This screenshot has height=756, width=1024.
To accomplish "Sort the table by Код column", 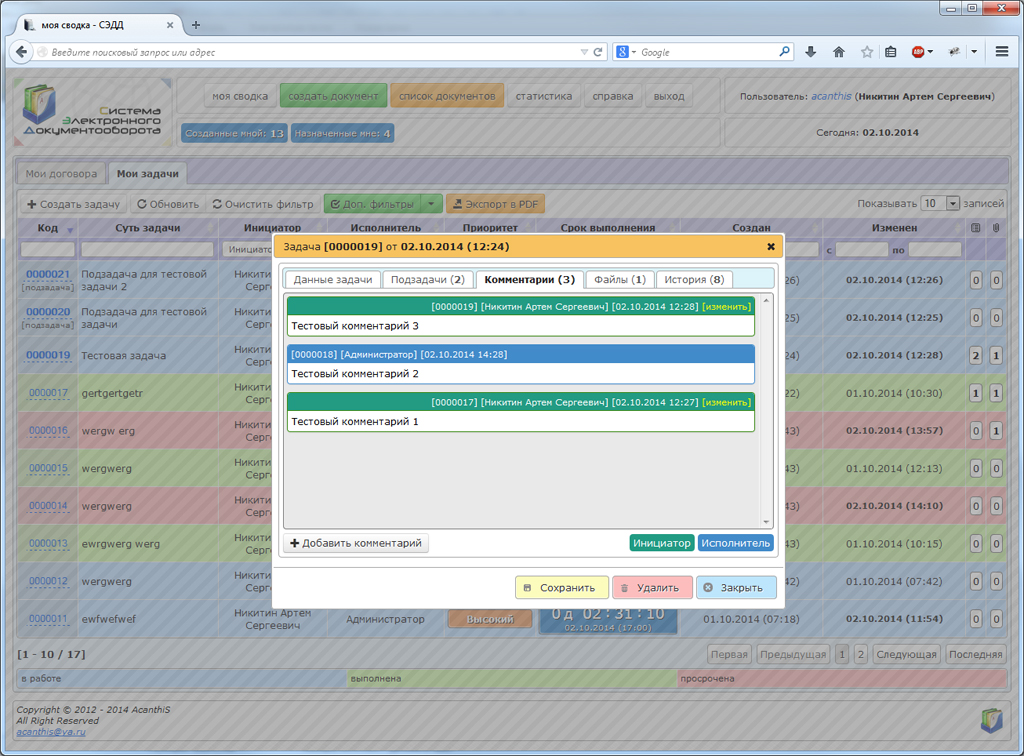I will 48,228.
